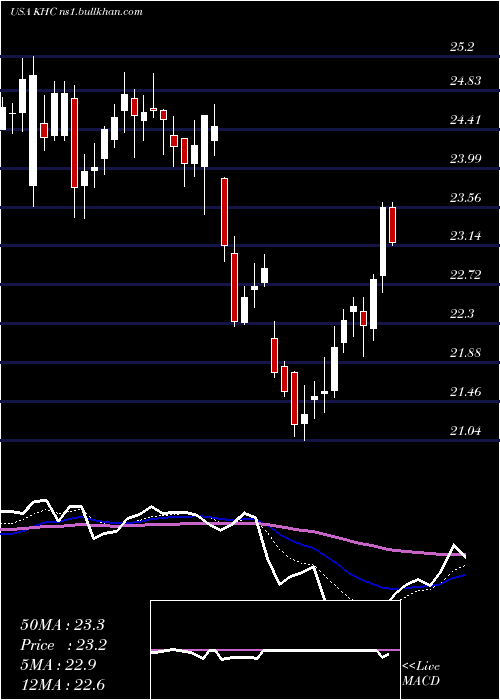
Task: Click the 24.83 price label
Action: point(466,81)
